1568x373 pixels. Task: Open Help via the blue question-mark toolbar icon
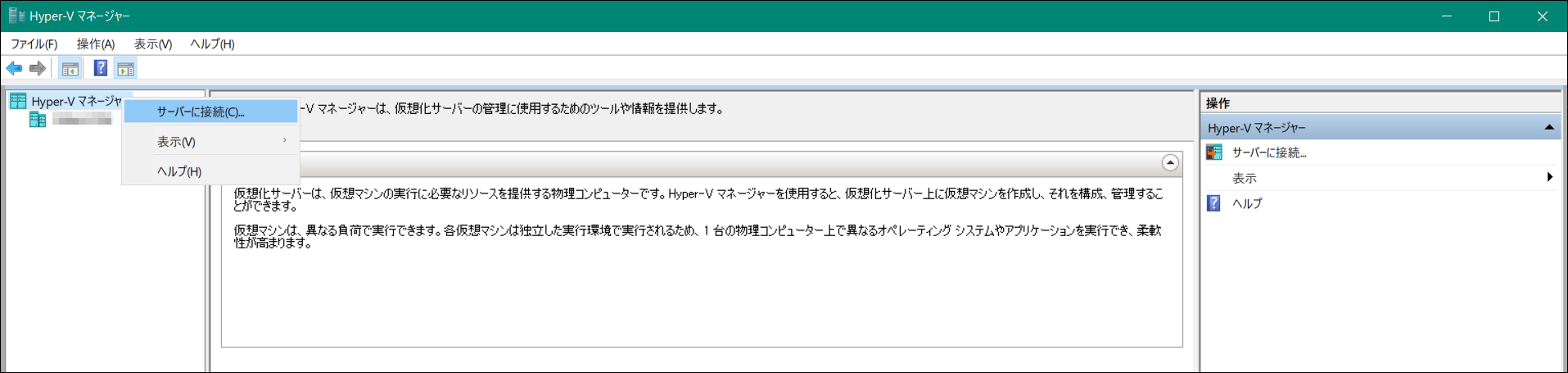[x=101, y=69]
